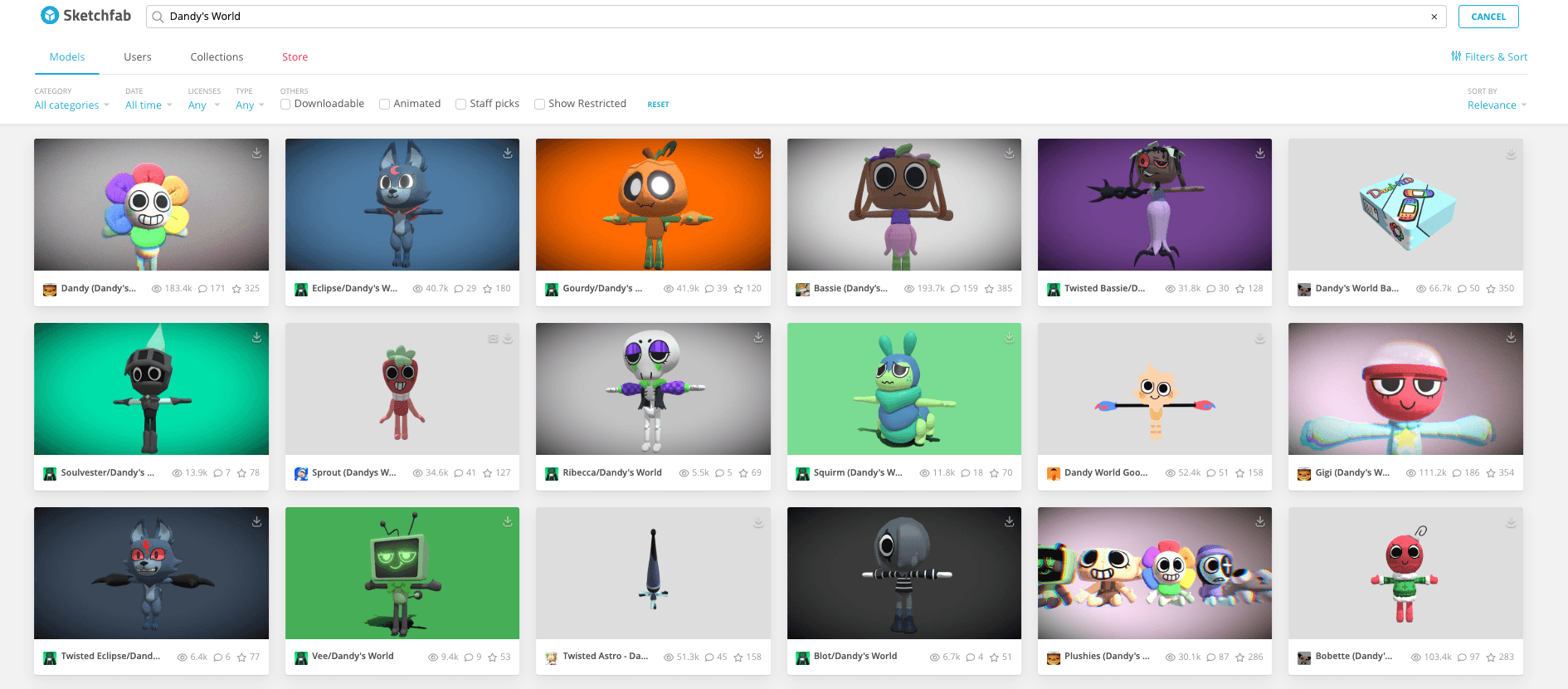Viewport: 1568px width, 689px height.
Task: Click the author avatar of Bassie model
Action: point(802,290)
